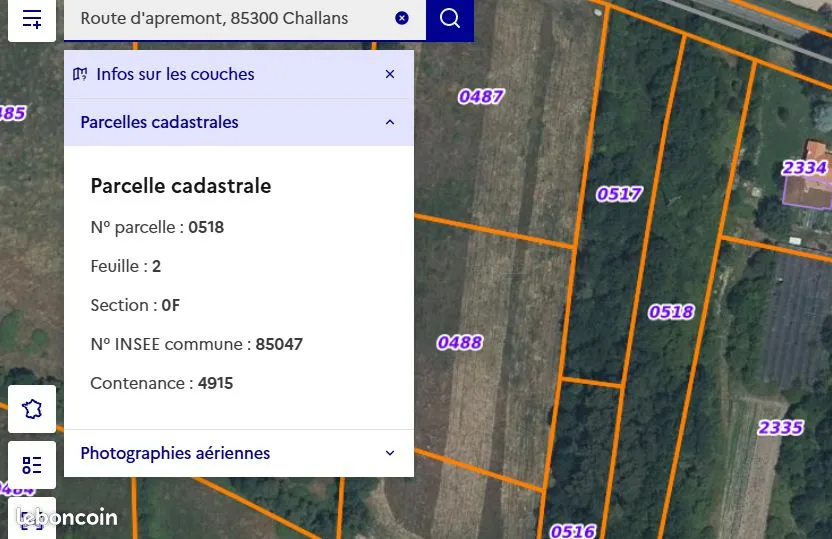This screenshot has height=539, width=832.
Task: Select parcel 2335 on the map
Action: pos(781,427)
